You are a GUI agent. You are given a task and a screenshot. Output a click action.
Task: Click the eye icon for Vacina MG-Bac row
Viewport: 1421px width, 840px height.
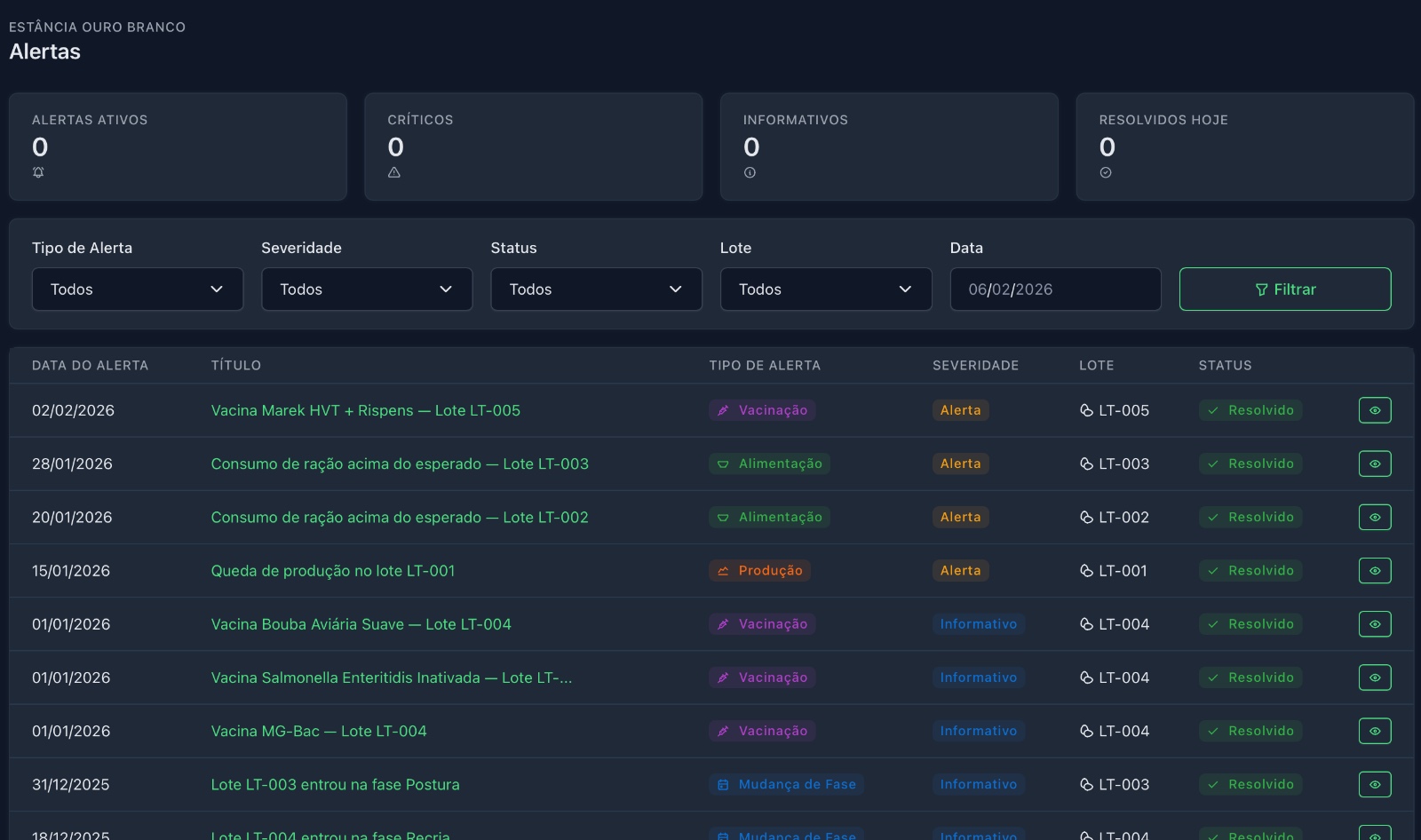(x=1374, y=731)
